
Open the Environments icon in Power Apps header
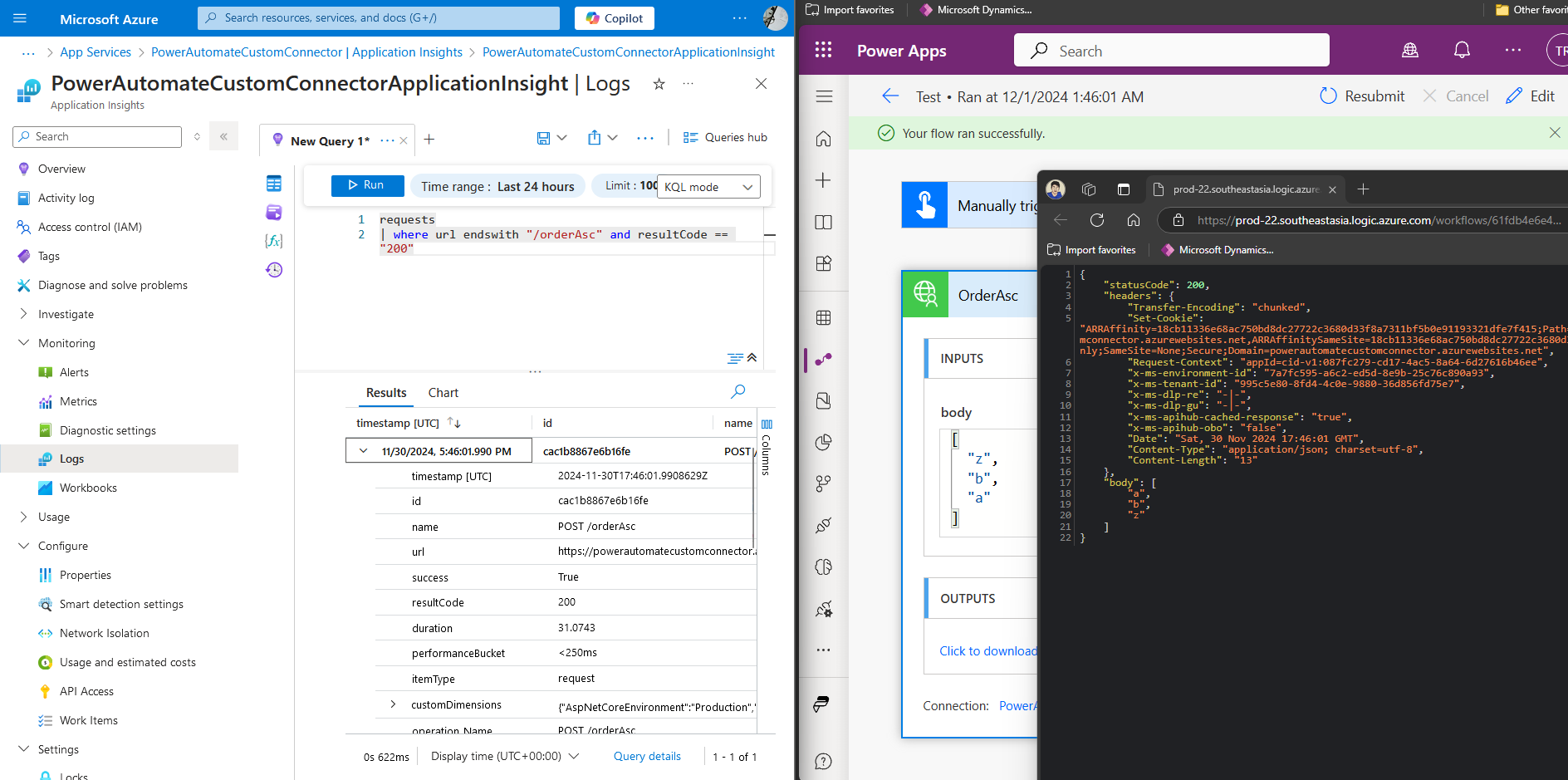(1410, 50)
